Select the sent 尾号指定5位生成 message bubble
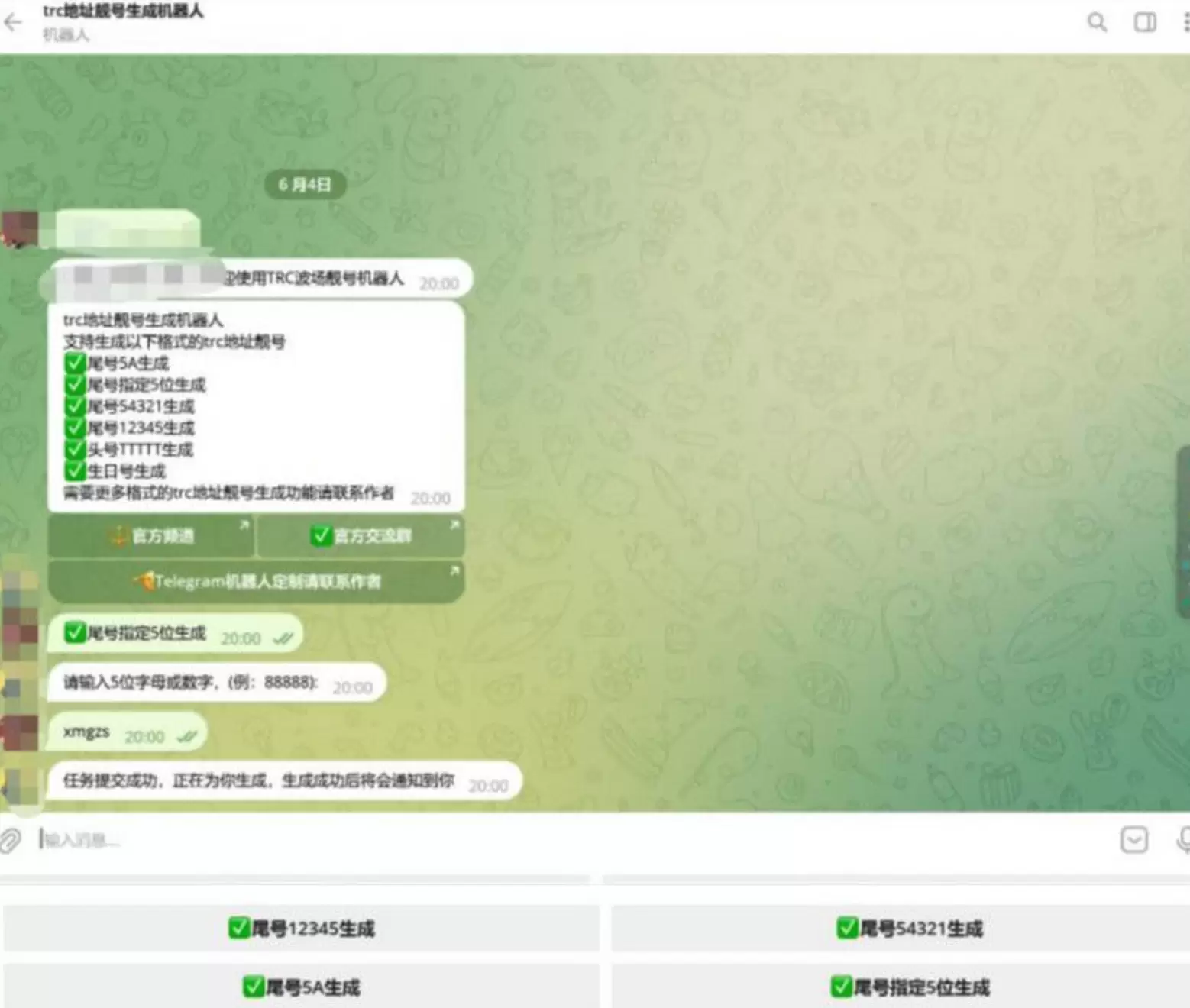Image resolution: width=1190 pixels, height=1008 pixels. (x=175, y=634)
